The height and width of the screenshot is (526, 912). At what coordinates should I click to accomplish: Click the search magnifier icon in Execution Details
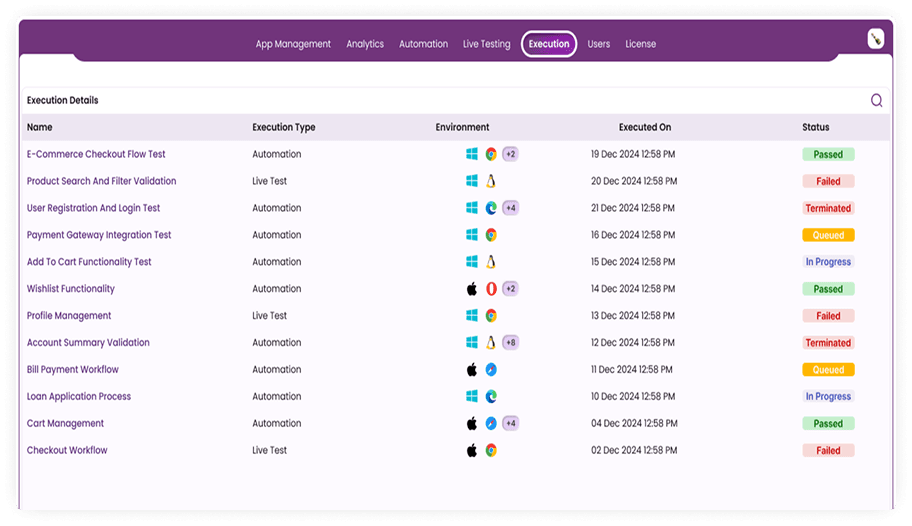pyautogui.click(x=876, y=100)
